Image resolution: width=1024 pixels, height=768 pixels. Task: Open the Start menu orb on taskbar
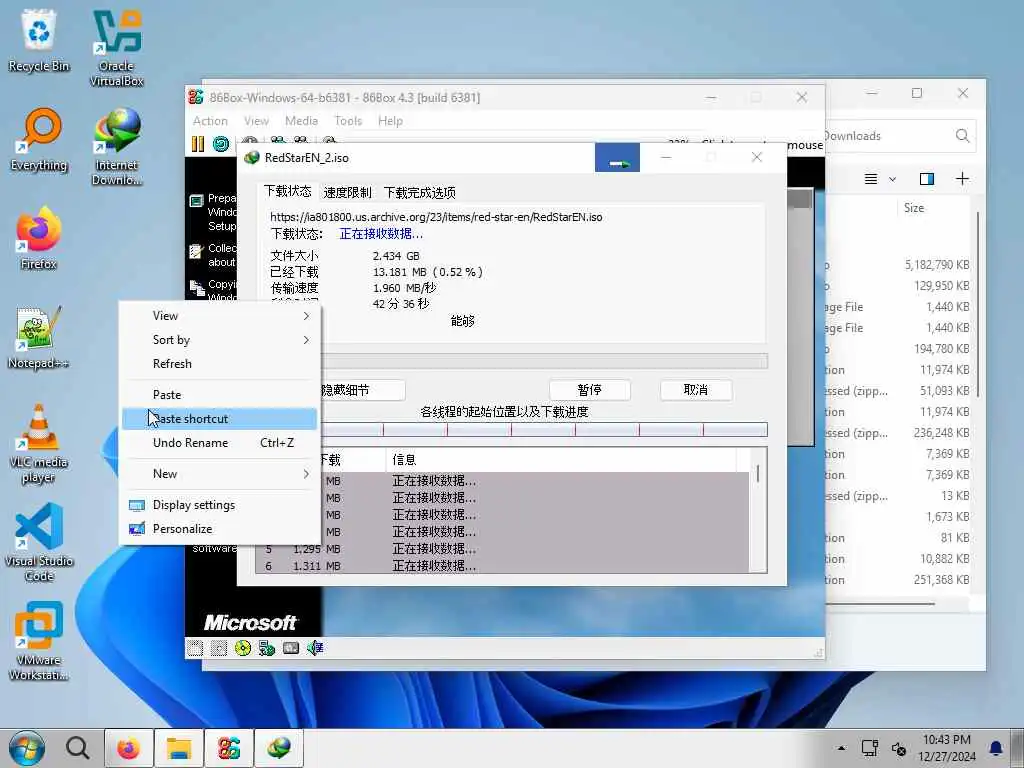27,748
